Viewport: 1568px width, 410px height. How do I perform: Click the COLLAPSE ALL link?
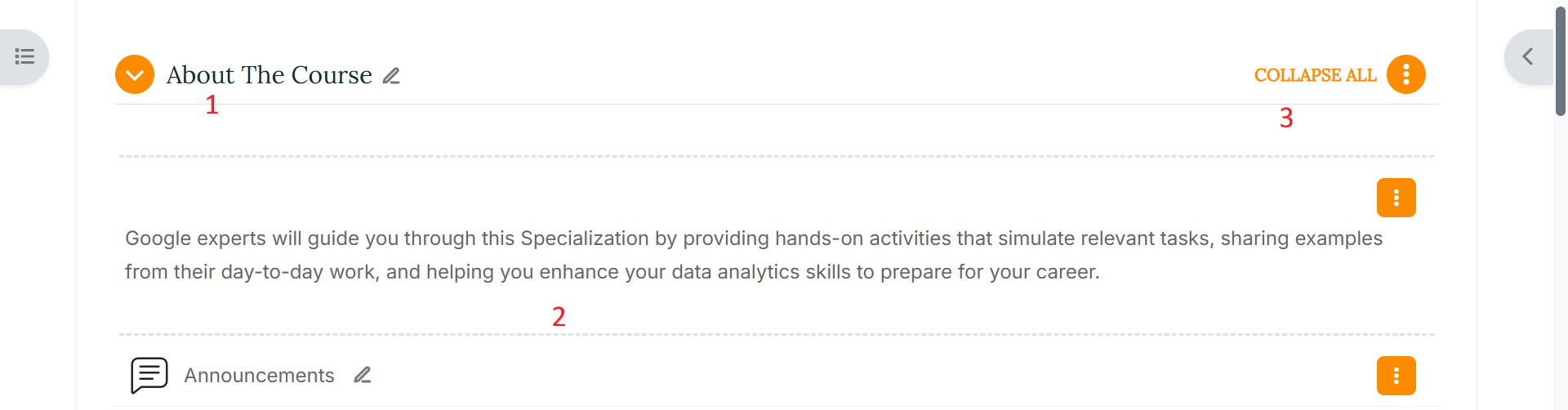coord(1315,75)
